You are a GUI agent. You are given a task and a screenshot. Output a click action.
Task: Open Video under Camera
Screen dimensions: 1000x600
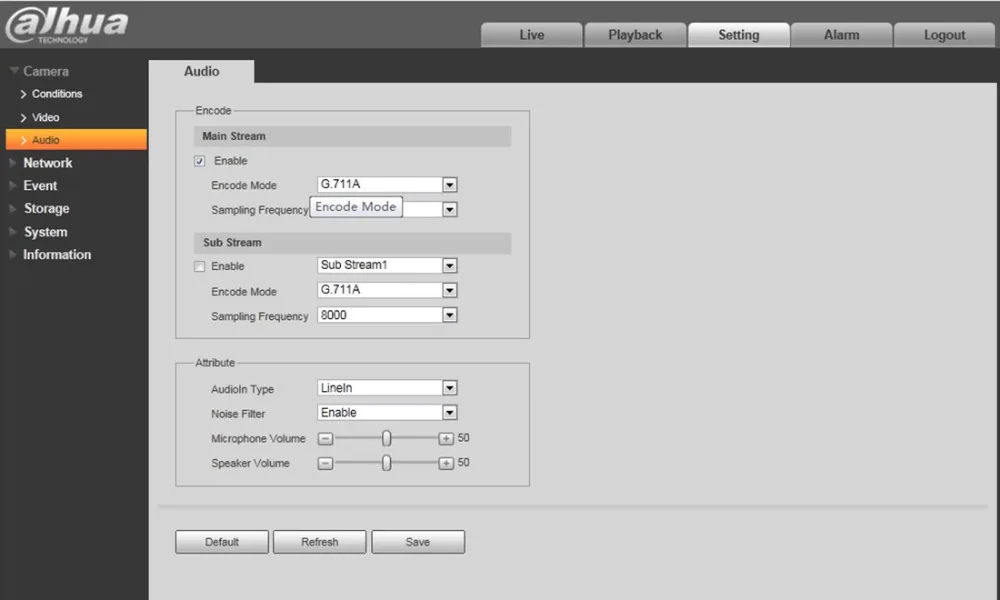pos(40,118)
